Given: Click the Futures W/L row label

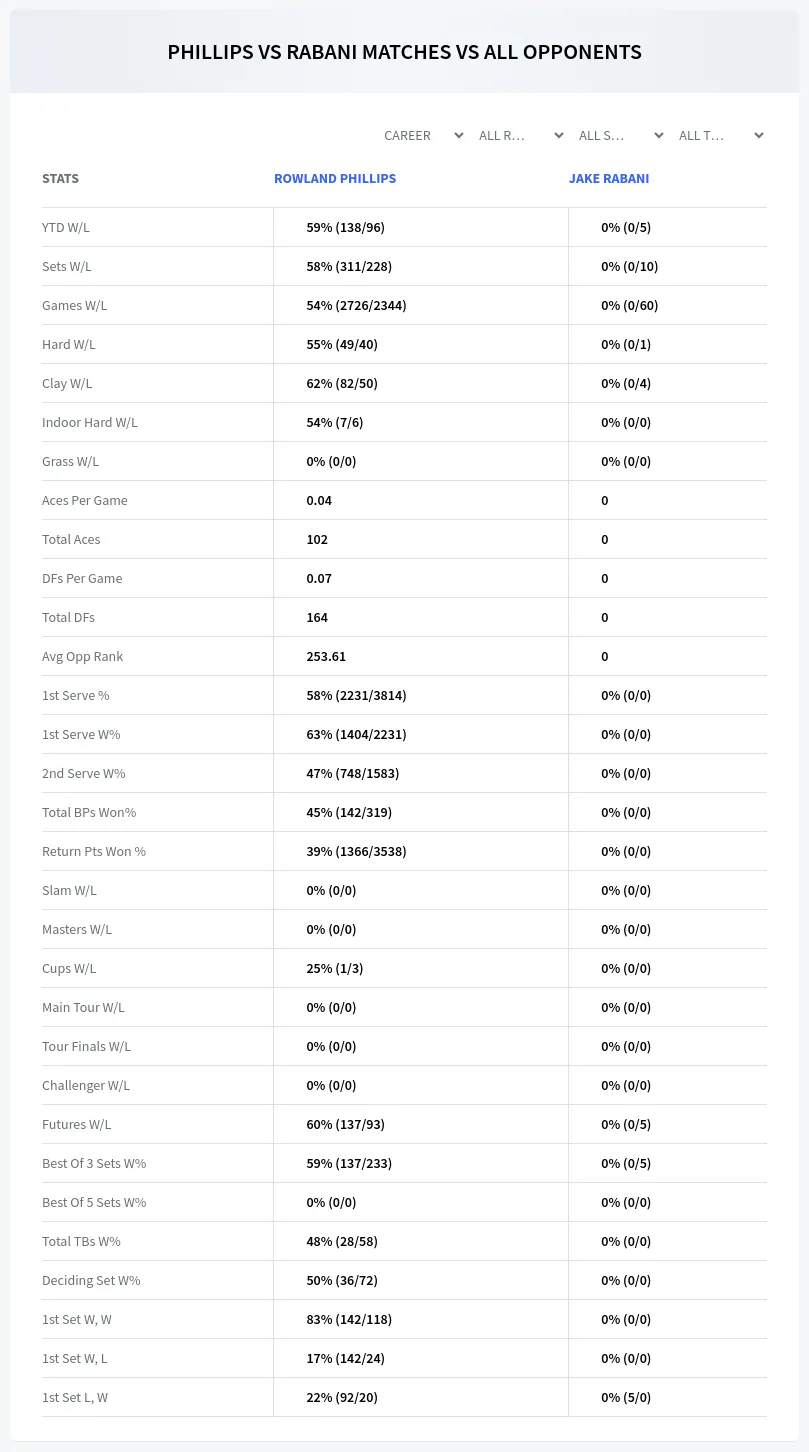Looking at the screenshot, I should pyautogui.click(x=77, y=1124).
